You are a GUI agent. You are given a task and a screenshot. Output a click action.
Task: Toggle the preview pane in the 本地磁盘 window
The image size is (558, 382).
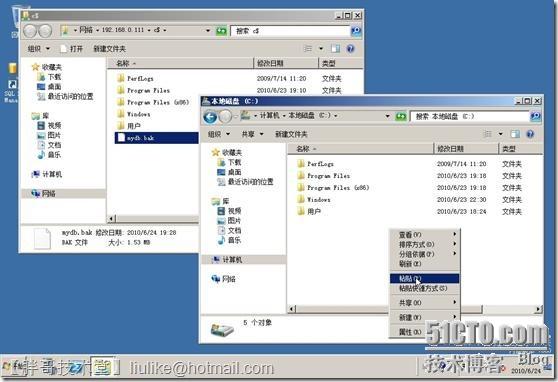click(515, 134)
